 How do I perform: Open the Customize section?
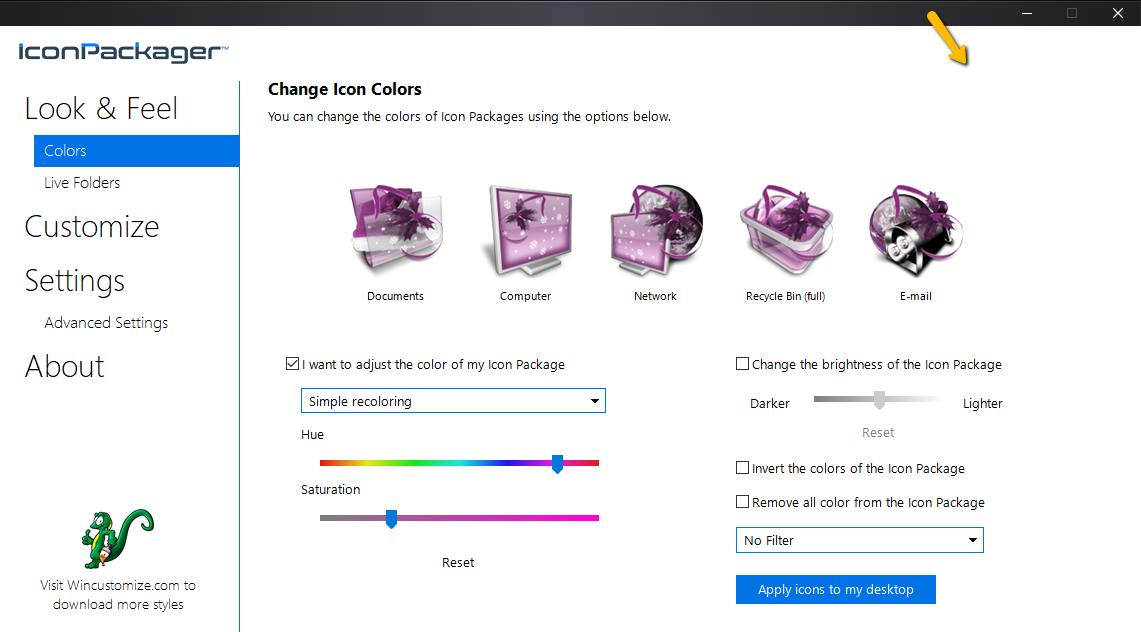92,227
